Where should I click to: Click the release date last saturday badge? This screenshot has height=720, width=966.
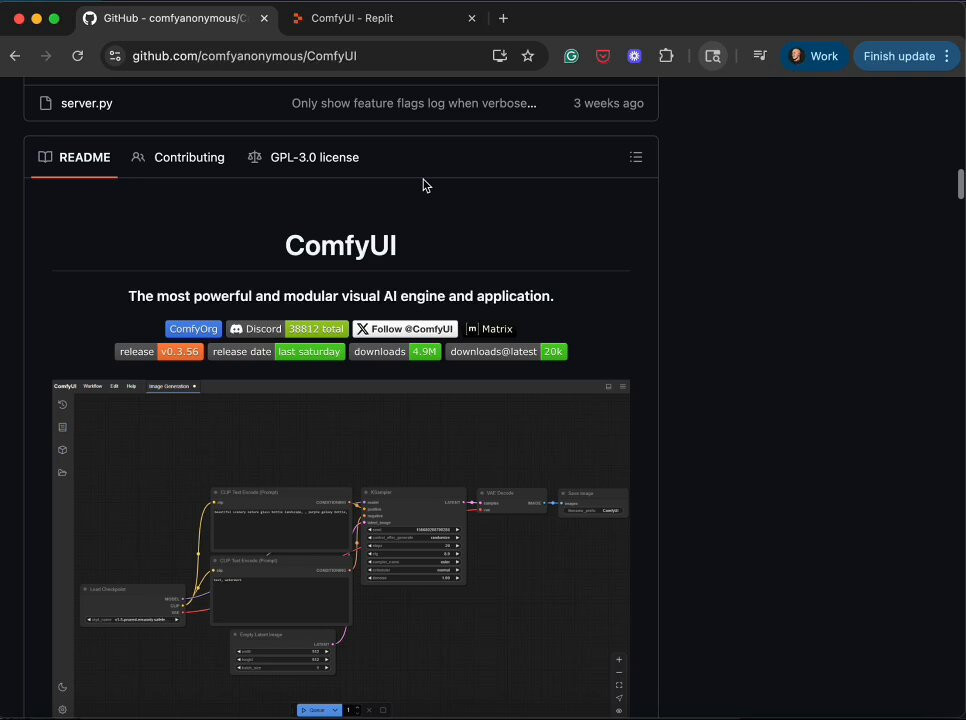276,352
